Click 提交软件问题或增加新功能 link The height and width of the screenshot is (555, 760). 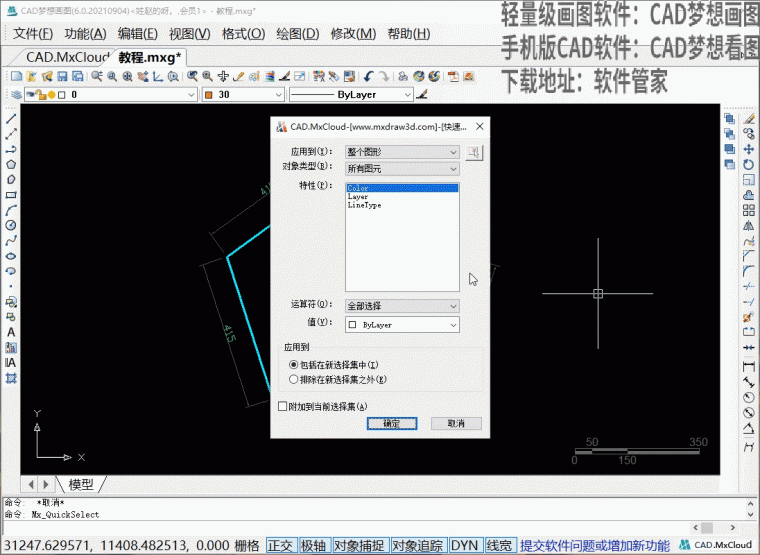(x=595, y=545)
